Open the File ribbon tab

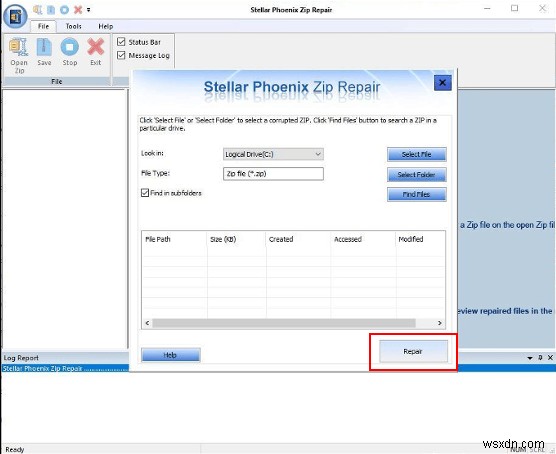(43, 26)
